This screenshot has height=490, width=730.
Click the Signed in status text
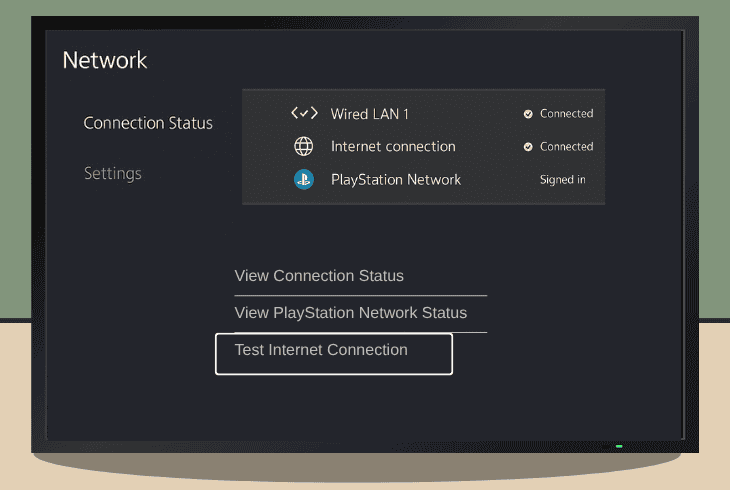[562, 180]
